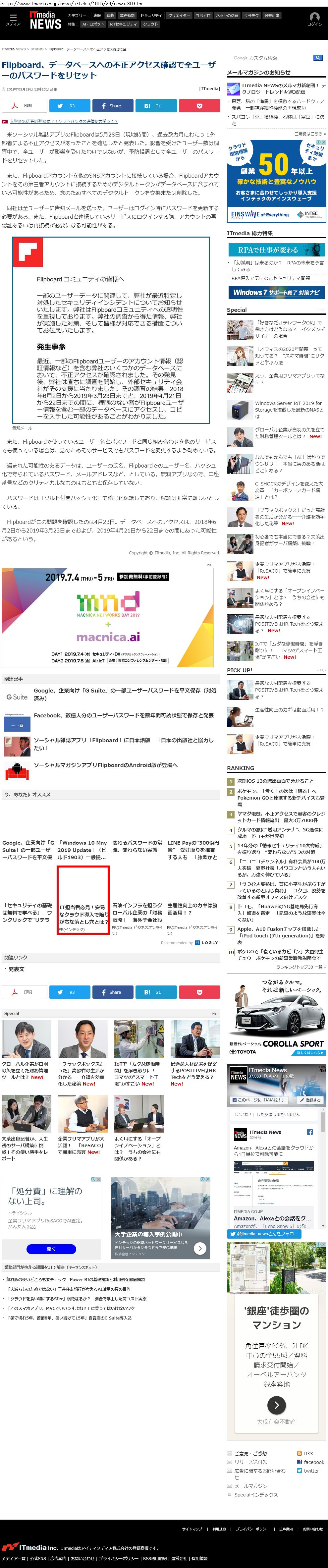Select the クリエイター category tab
The image size is (328, 1568).
(x=179, y=15)
